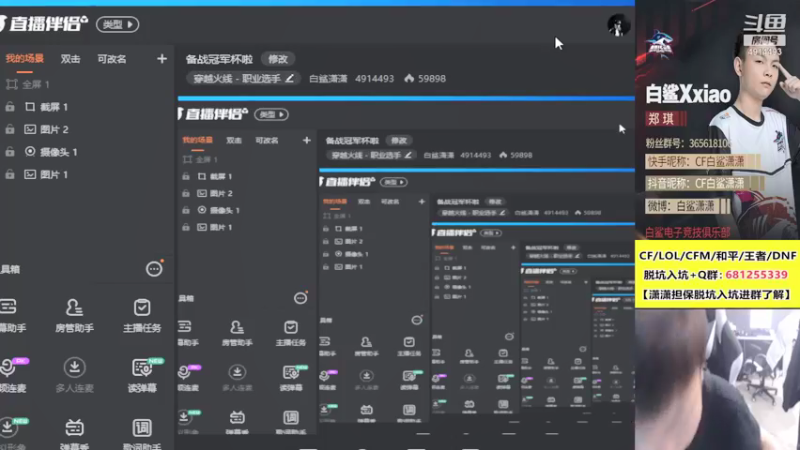Select the 截屏 1 source icon
The image size is (800, 450).
[x=30, y=107]
